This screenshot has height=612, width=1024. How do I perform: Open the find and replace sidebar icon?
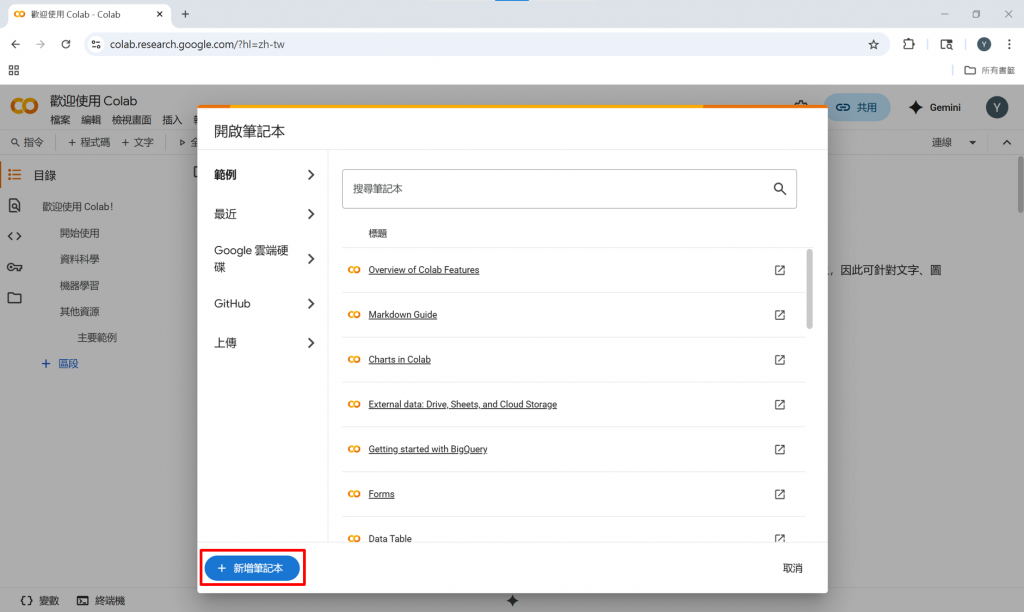click(x=14, y=206)
